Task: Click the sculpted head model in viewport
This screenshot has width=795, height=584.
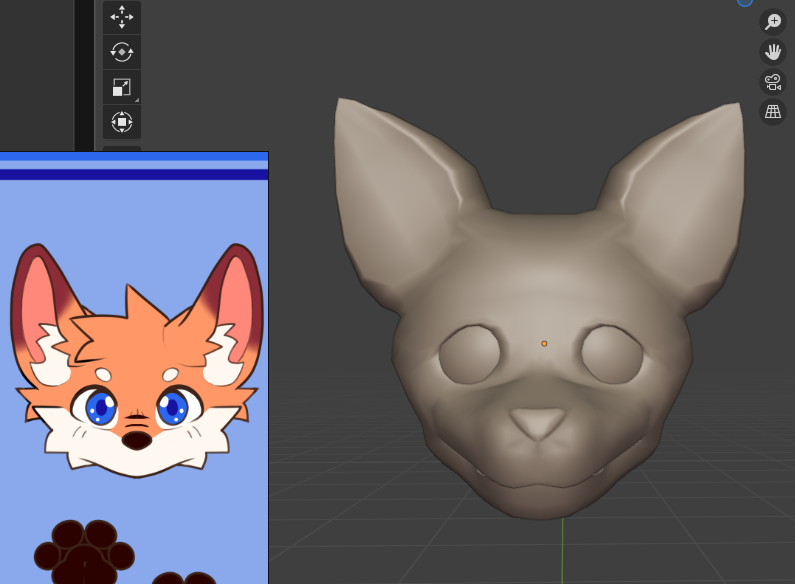Action: point(539,308)
